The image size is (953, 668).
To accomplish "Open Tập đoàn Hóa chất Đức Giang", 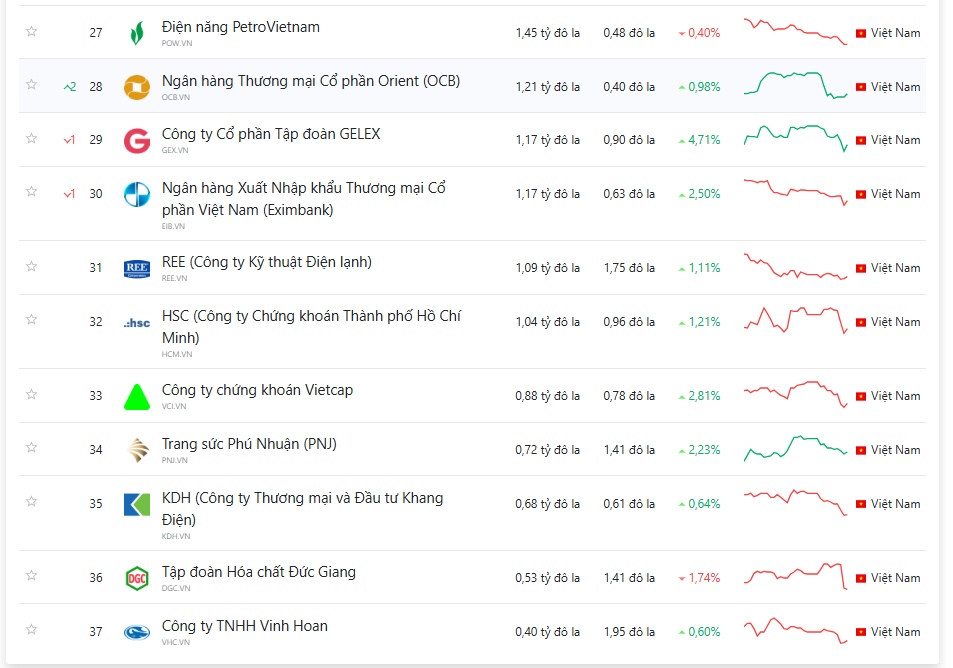I will pyautogui.click(x=259, y=572).
